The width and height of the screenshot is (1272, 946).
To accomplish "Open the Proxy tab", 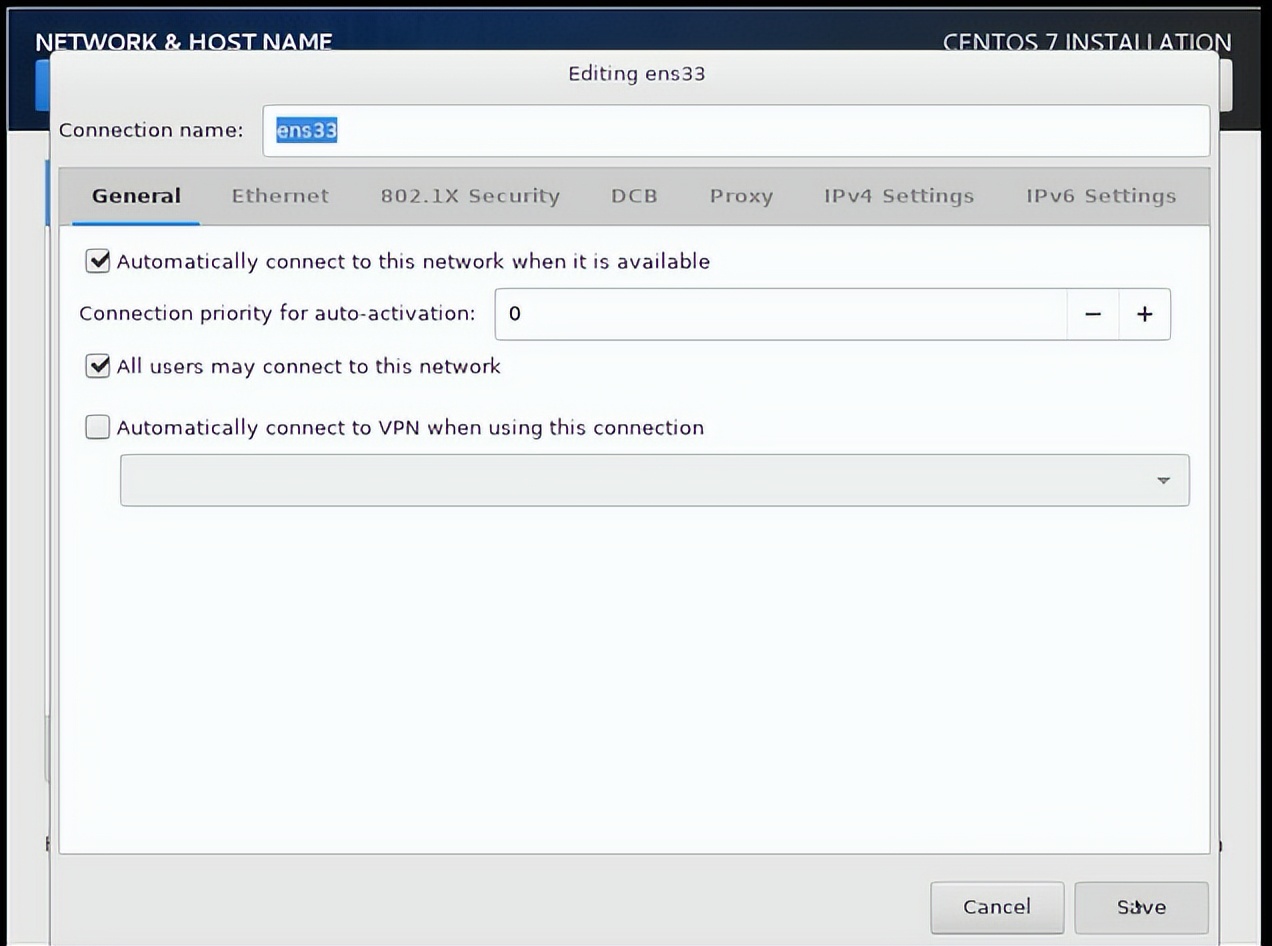I will pyautogui.click(x=741, y=196).
